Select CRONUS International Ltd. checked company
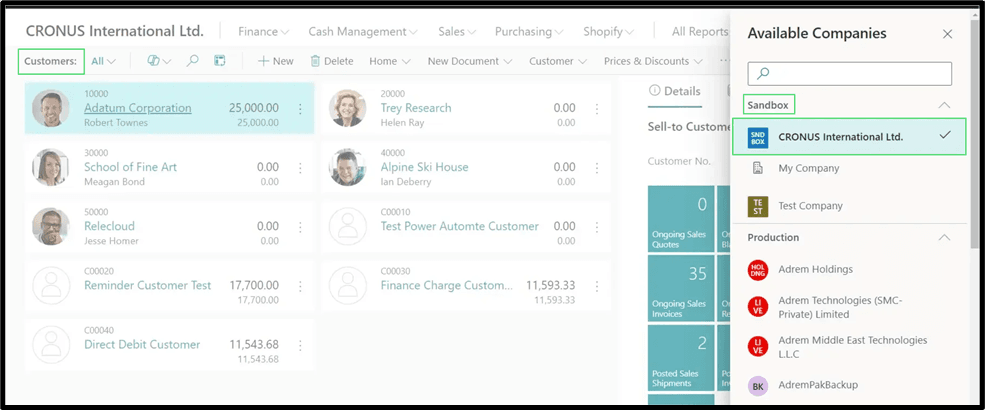The width and height of the screenshot is (985, 410). [840, 137]
